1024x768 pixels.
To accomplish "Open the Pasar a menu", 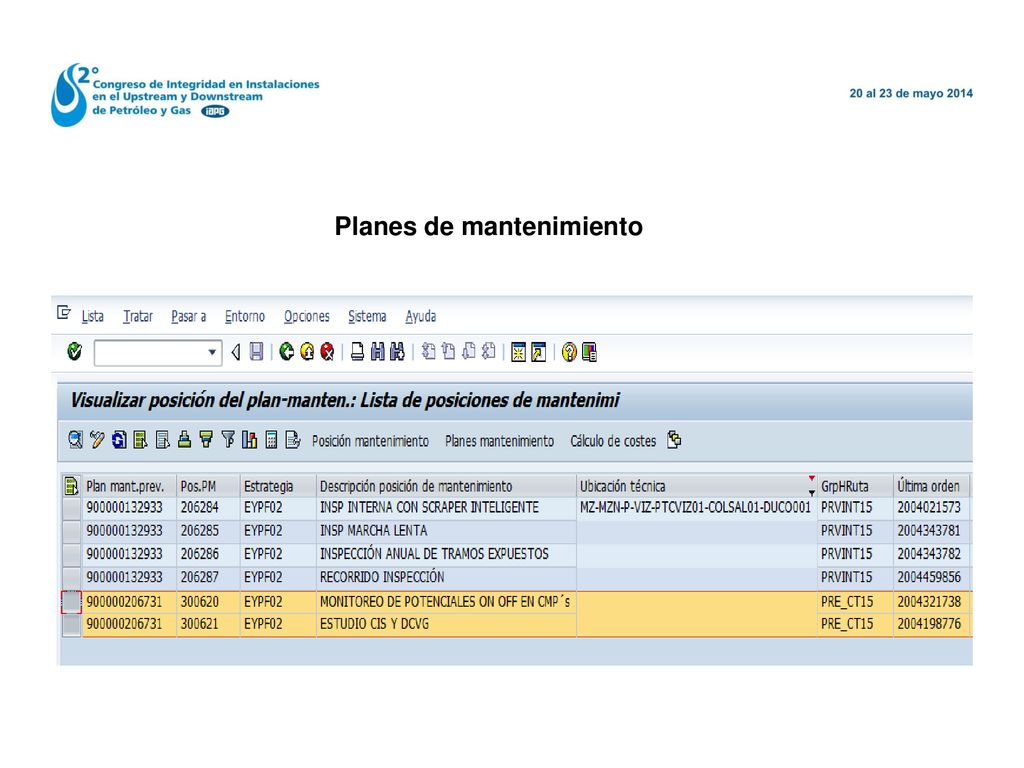I will [189, 316].
